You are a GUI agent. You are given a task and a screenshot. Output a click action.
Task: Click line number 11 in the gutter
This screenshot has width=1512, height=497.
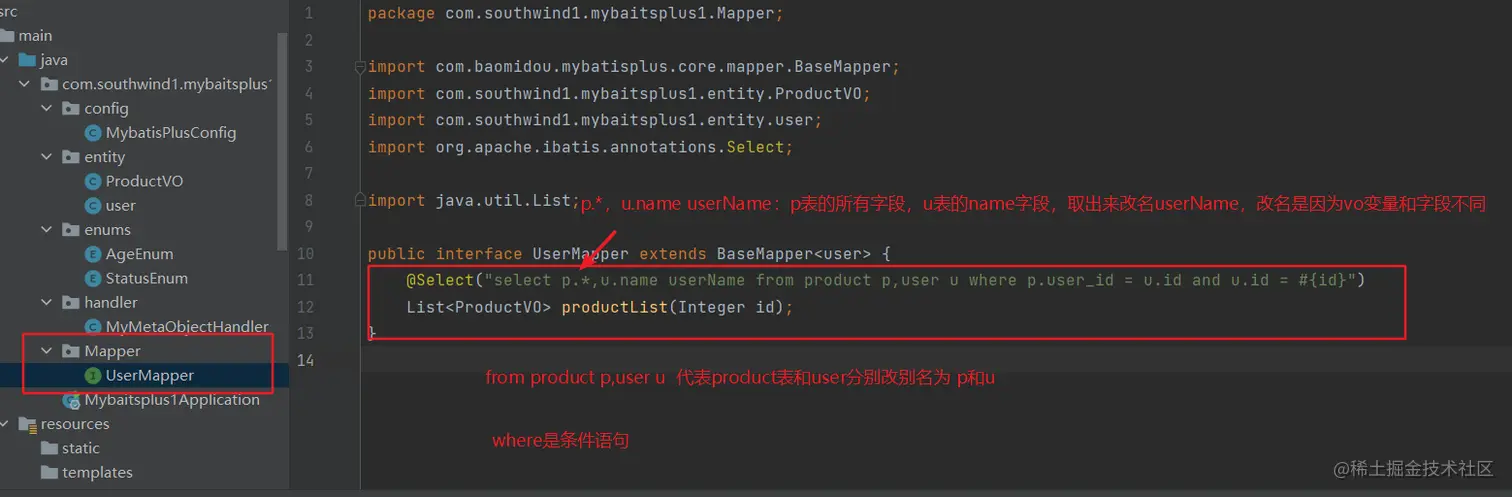(304, 280)
